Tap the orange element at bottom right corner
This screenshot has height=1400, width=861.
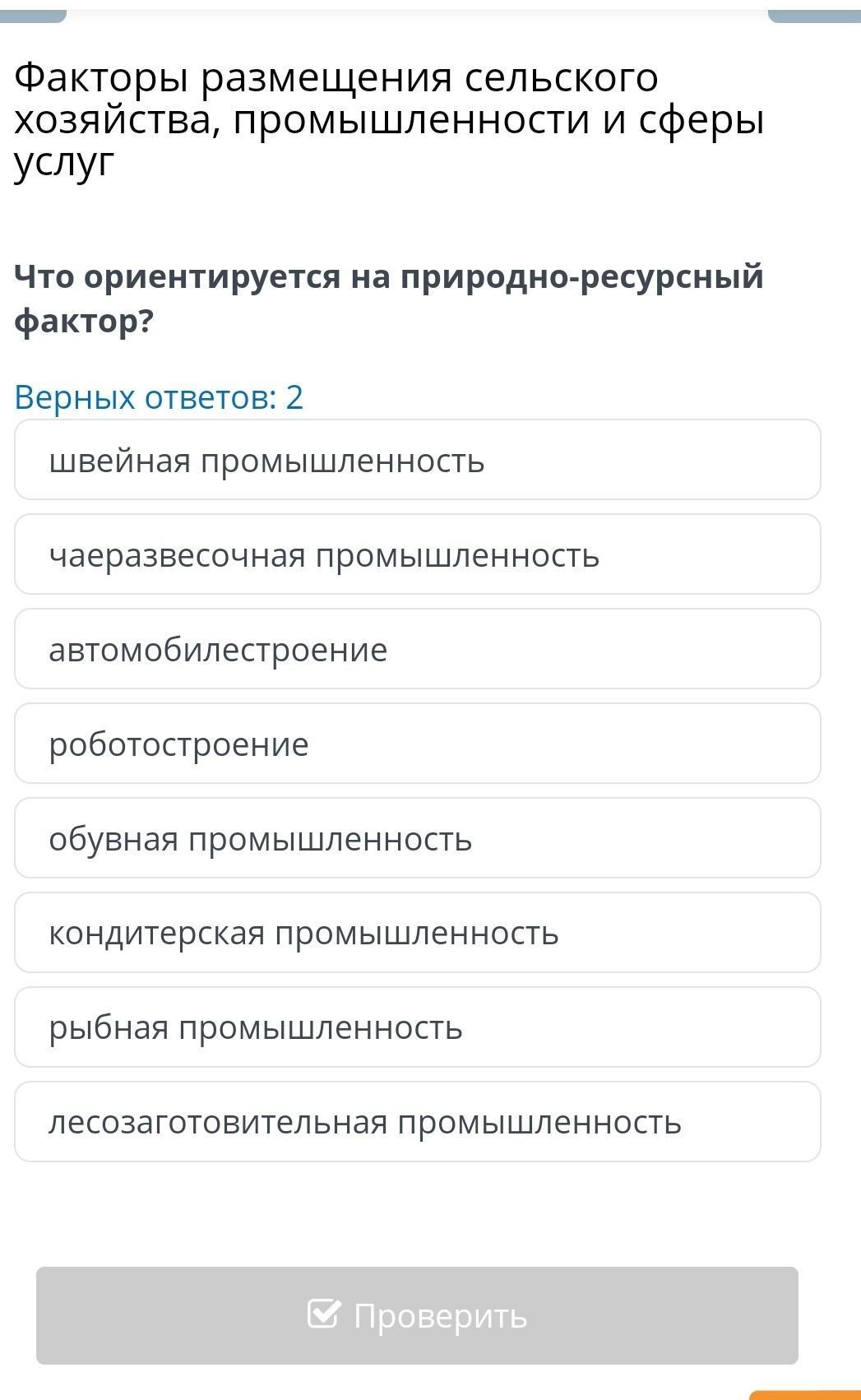click(x=806, y=1394)
